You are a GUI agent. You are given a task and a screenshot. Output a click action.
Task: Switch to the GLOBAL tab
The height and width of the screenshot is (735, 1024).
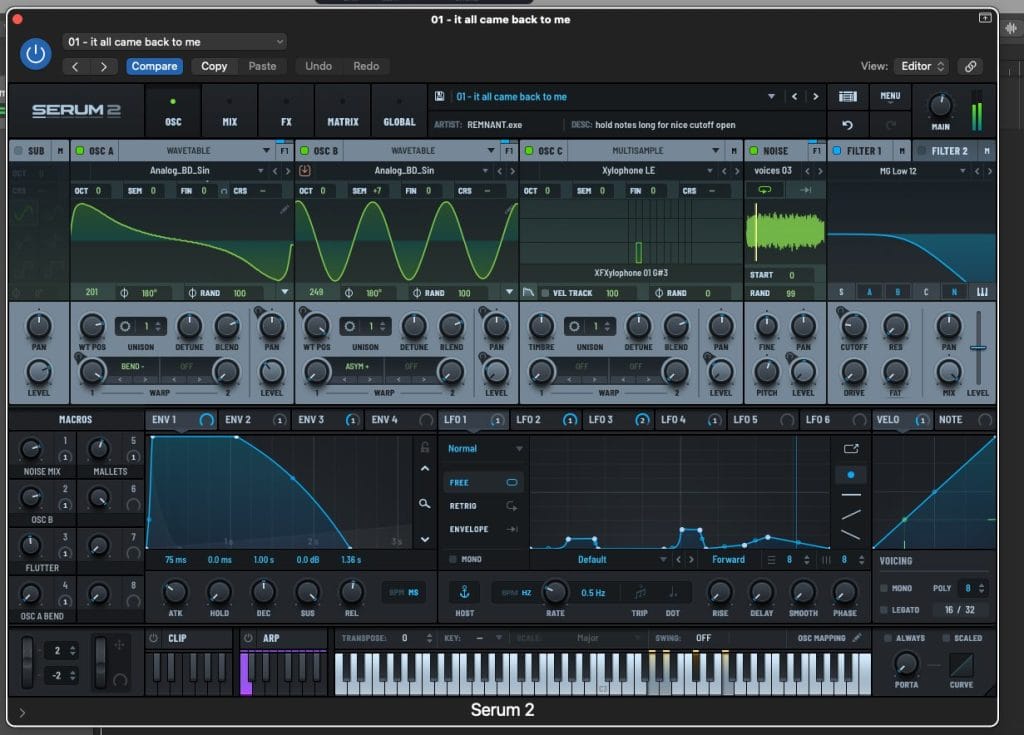[399, 110]
